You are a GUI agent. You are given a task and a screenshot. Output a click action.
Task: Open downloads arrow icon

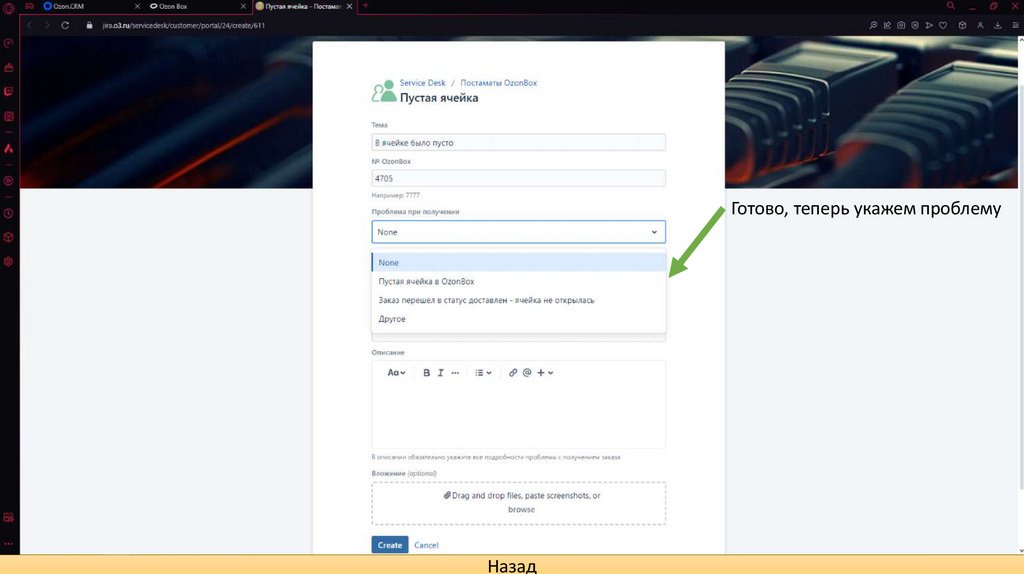point(998,25)
